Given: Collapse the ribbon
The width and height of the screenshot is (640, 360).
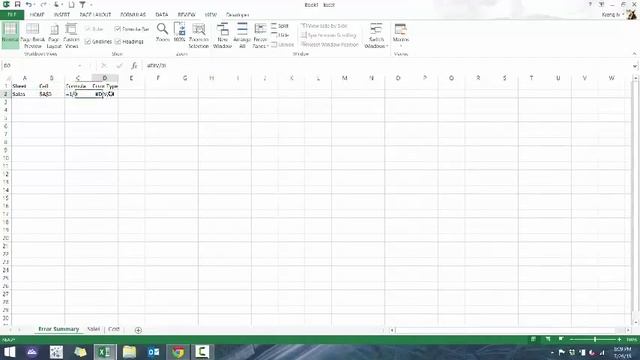Looking at the screenshot, I should click(x=634, y=53).
